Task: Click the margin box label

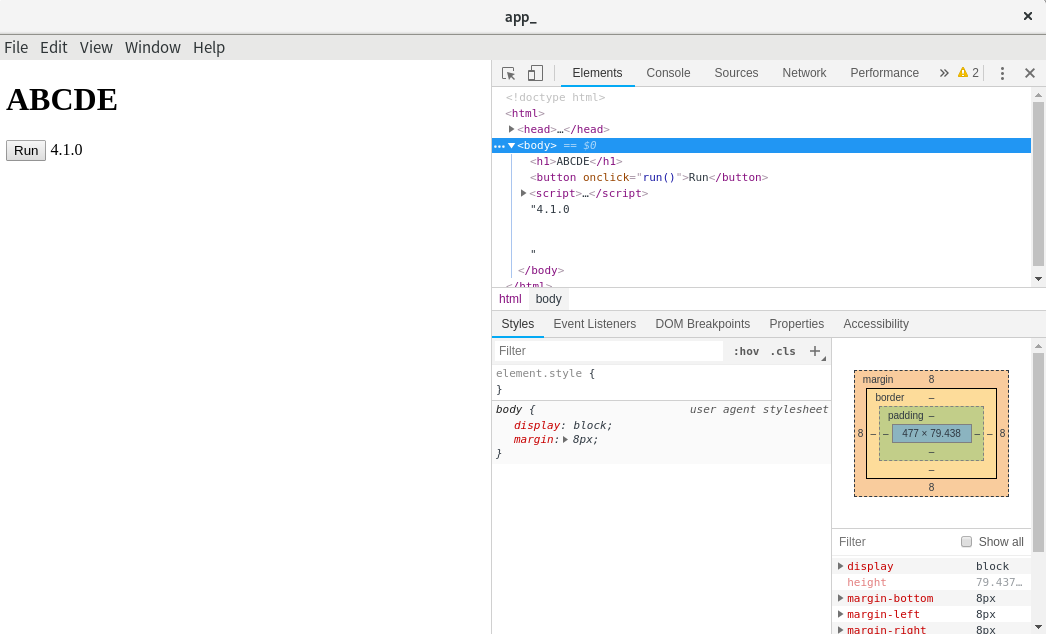Action: (x=877, y=379)
